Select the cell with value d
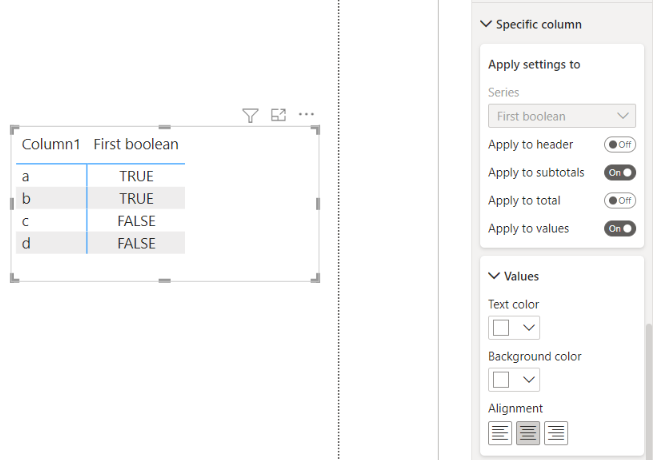653x460 pixels. click(x=51, y=243)
